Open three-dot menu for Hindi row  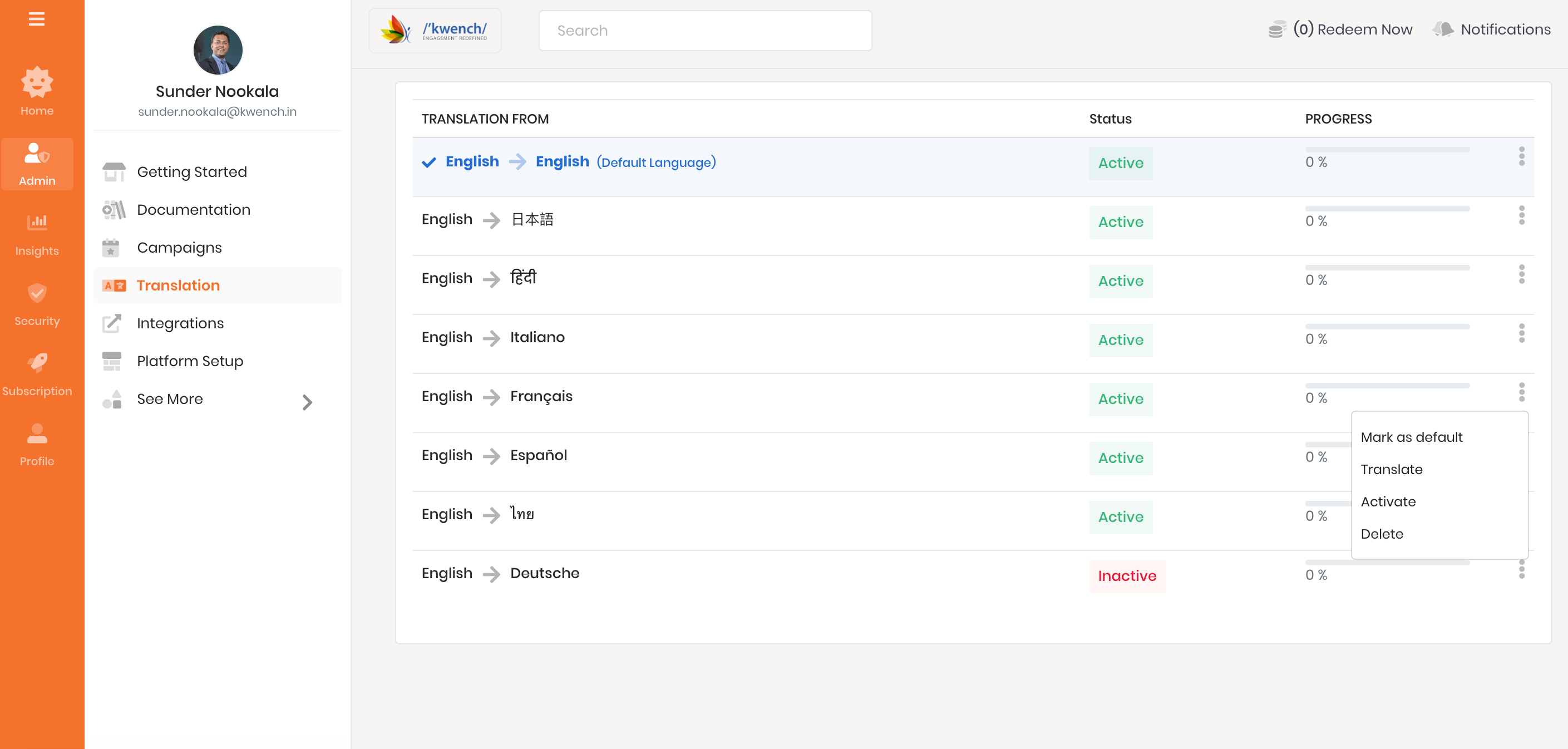1521,274
